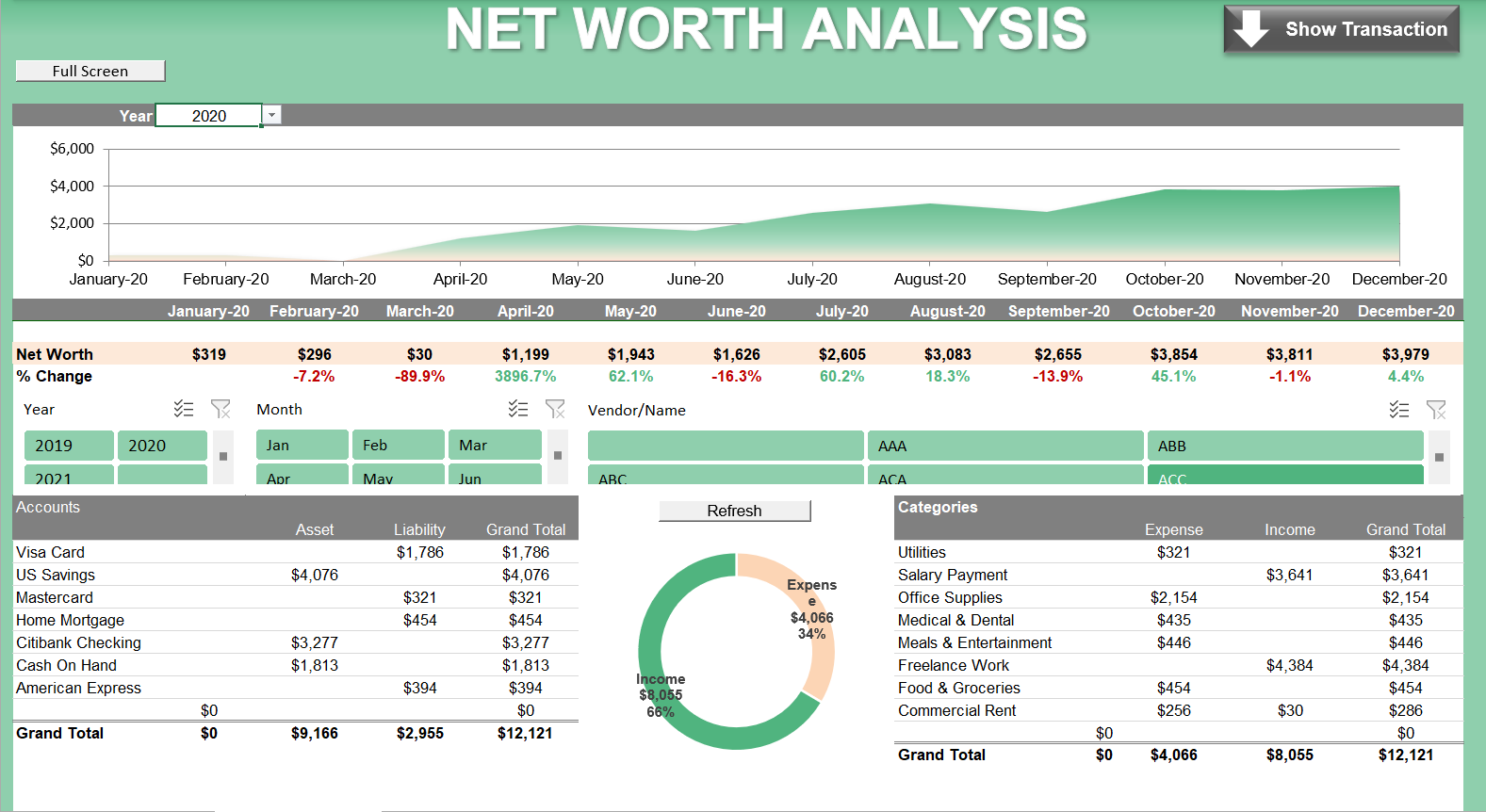Click the Net Worth row label

[x=55, y=354]
